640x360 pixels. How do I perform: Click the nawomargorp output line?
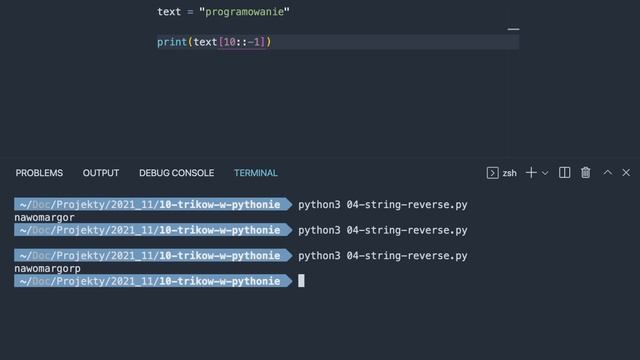pos(47,269)
